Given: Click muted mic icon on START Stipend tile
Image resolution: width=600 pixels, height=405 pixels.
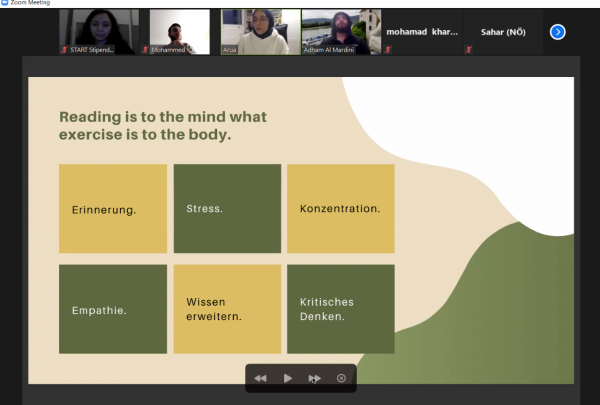Looking at the screenshot, I should (66, 49).
